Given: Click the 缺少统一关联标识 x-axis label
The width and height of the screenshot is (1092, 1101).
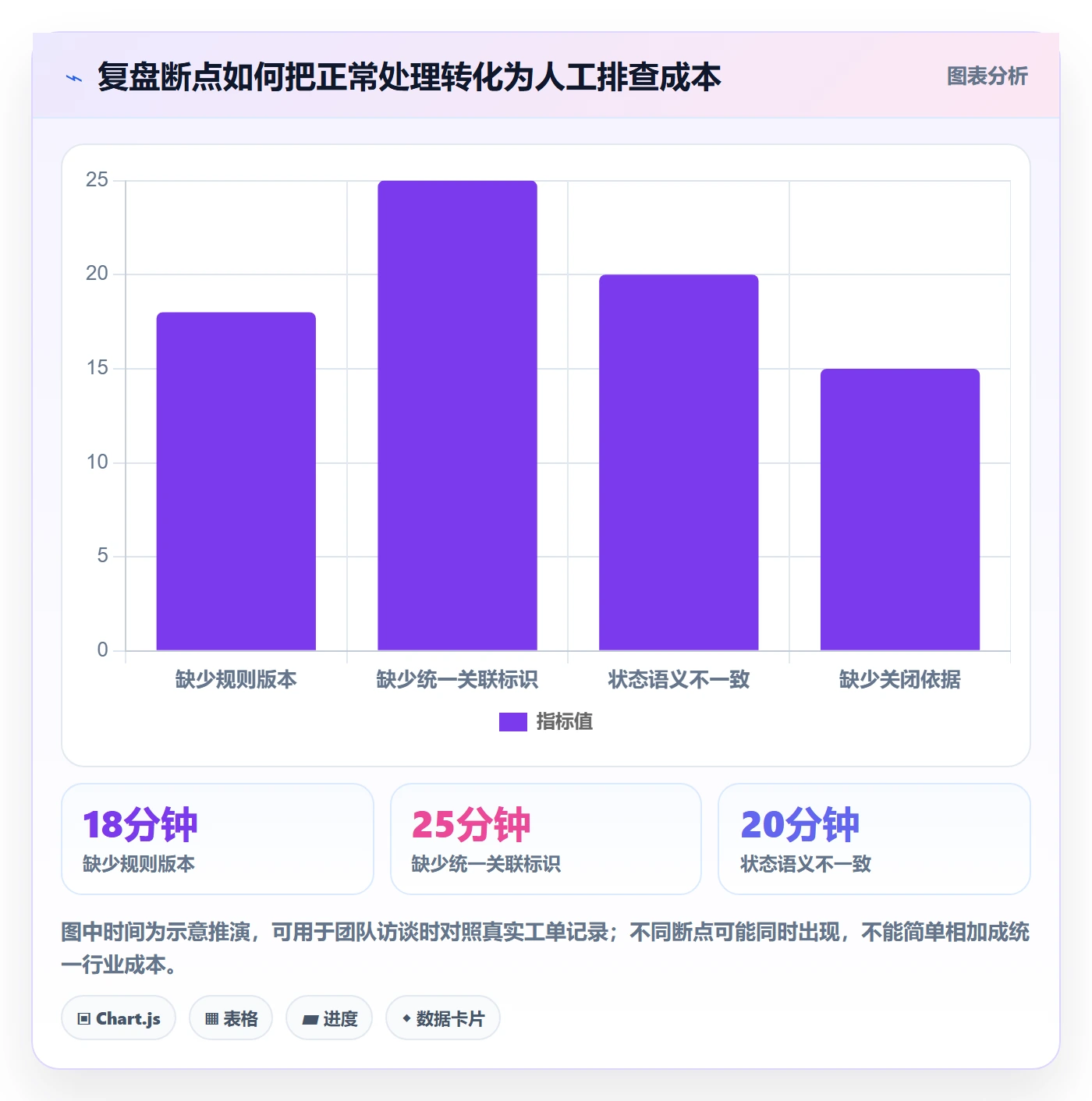Looking at the screenshot, I should coord(457,679).
